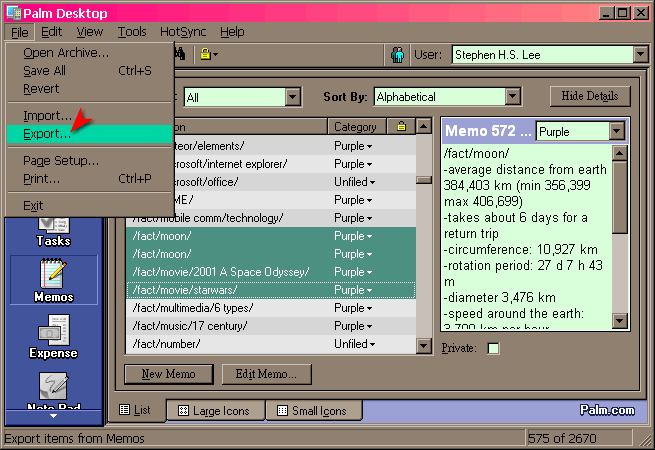Click the New Memo button
The height and width of the screenshot is (450, 655).
[169, 374]
